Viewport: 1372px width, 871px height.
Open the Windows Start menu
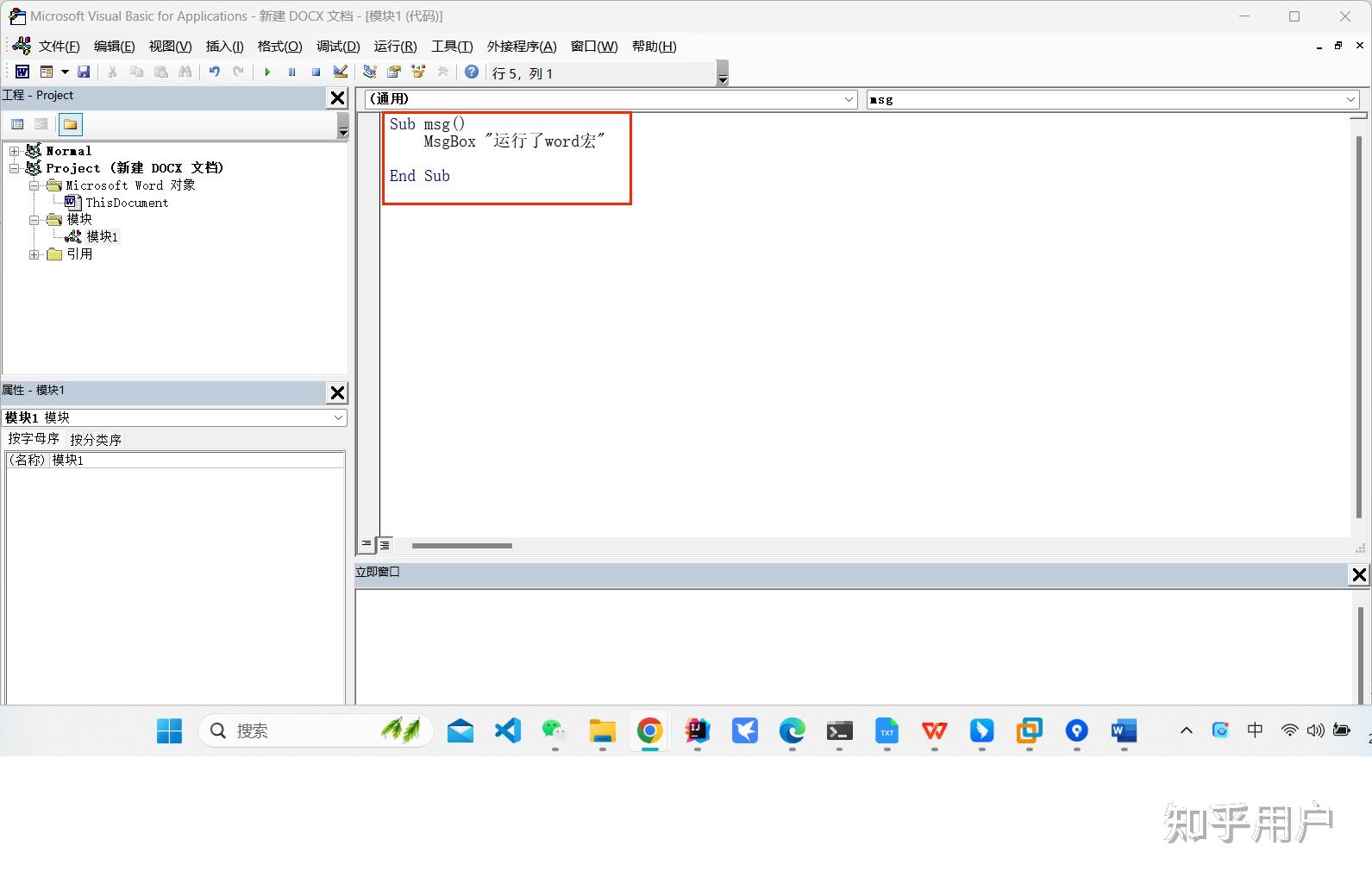pos(169,731)
